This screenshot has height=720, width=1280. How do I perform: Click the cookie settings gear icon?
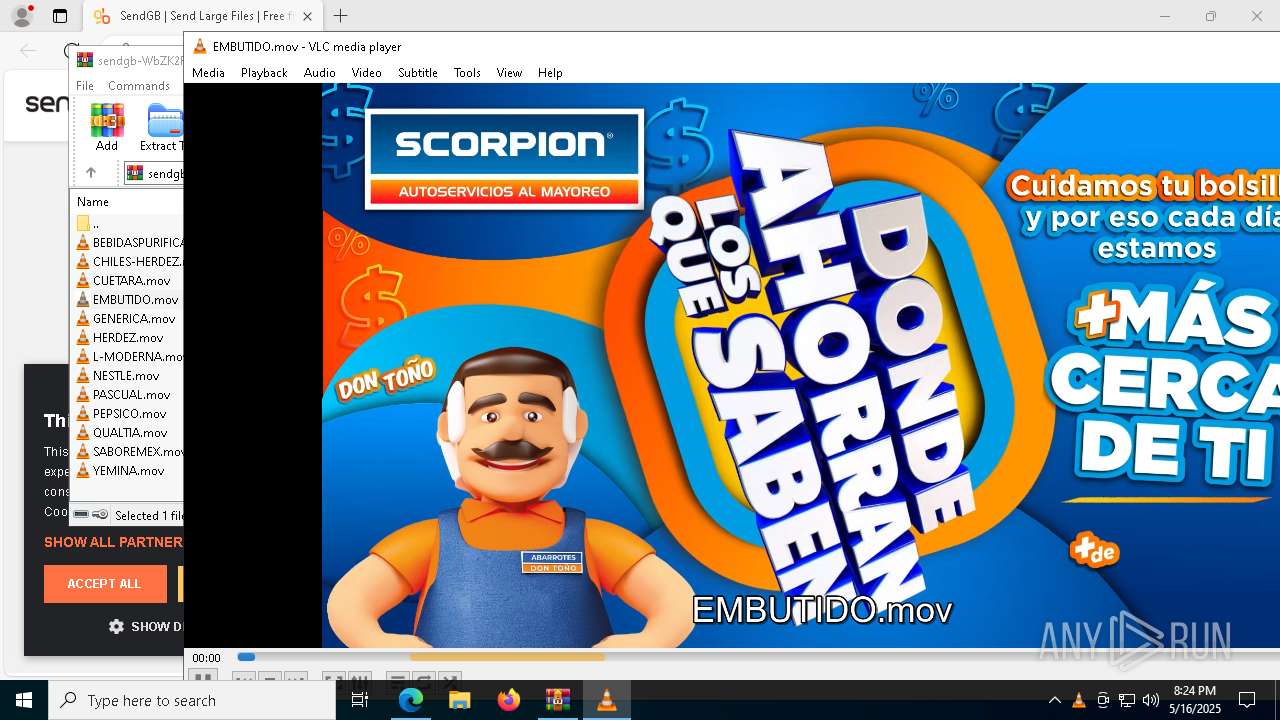click(x=116, y=626)
